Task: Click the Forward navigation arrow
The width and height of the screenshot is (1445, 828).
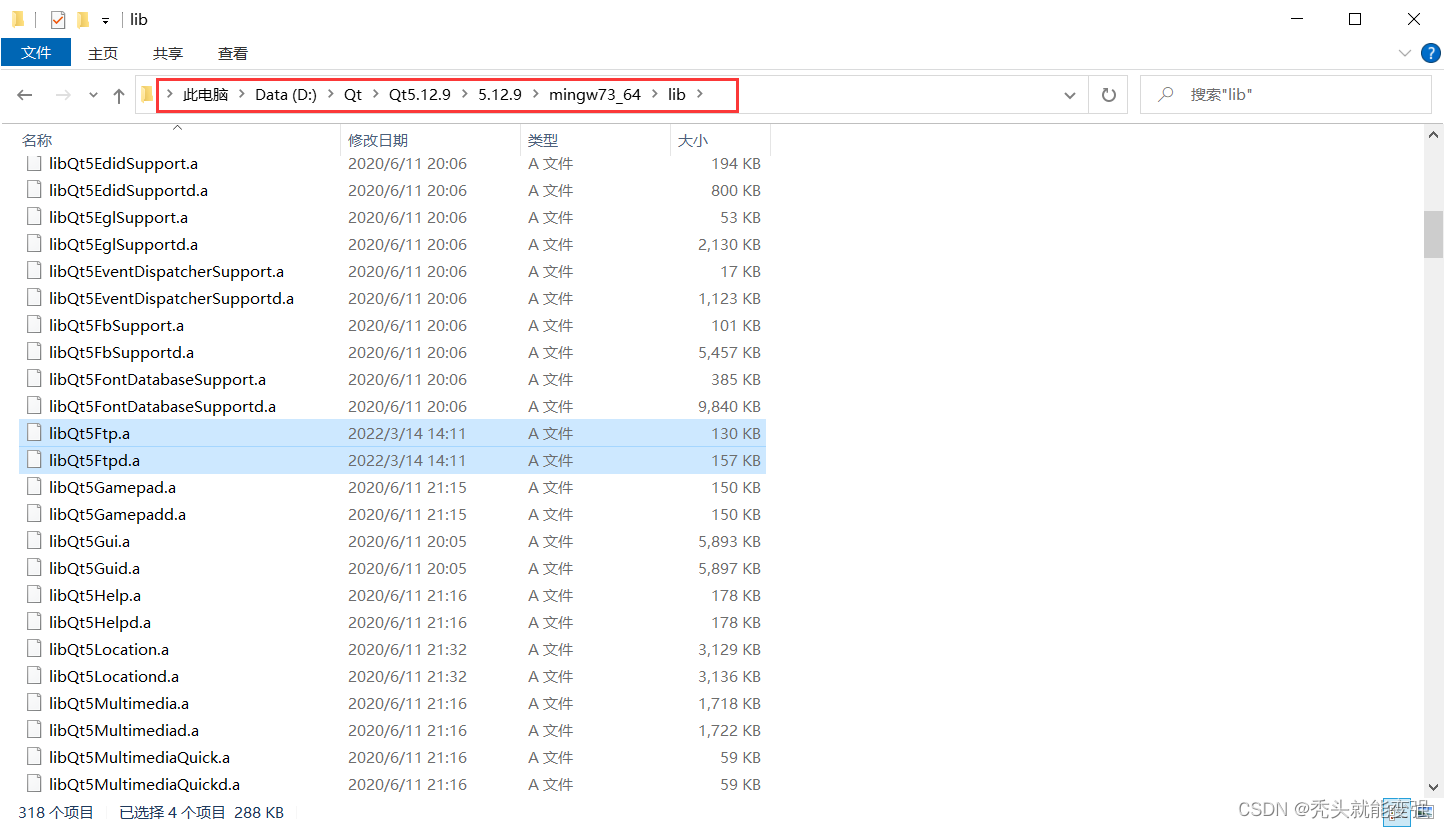Action: (x=63, y=95)
